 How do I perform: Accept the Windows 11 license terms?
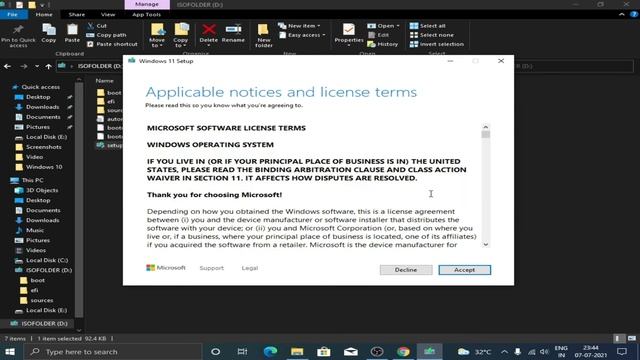[464, 270]
